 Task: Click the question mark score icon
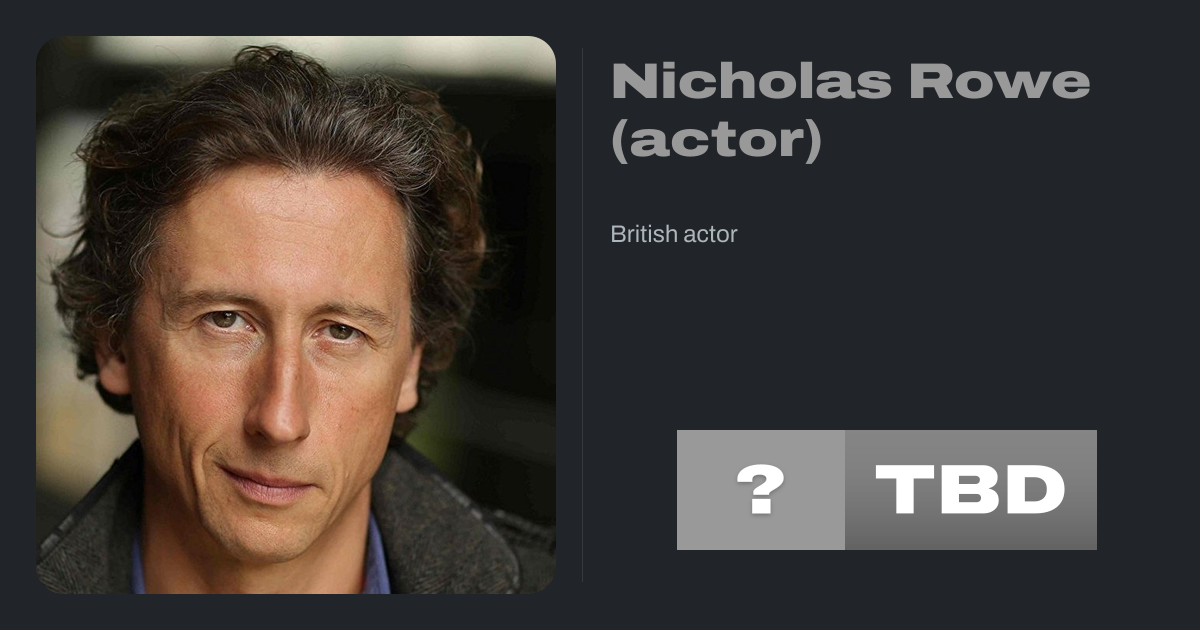pyautogui.click(x=761, y=490)
